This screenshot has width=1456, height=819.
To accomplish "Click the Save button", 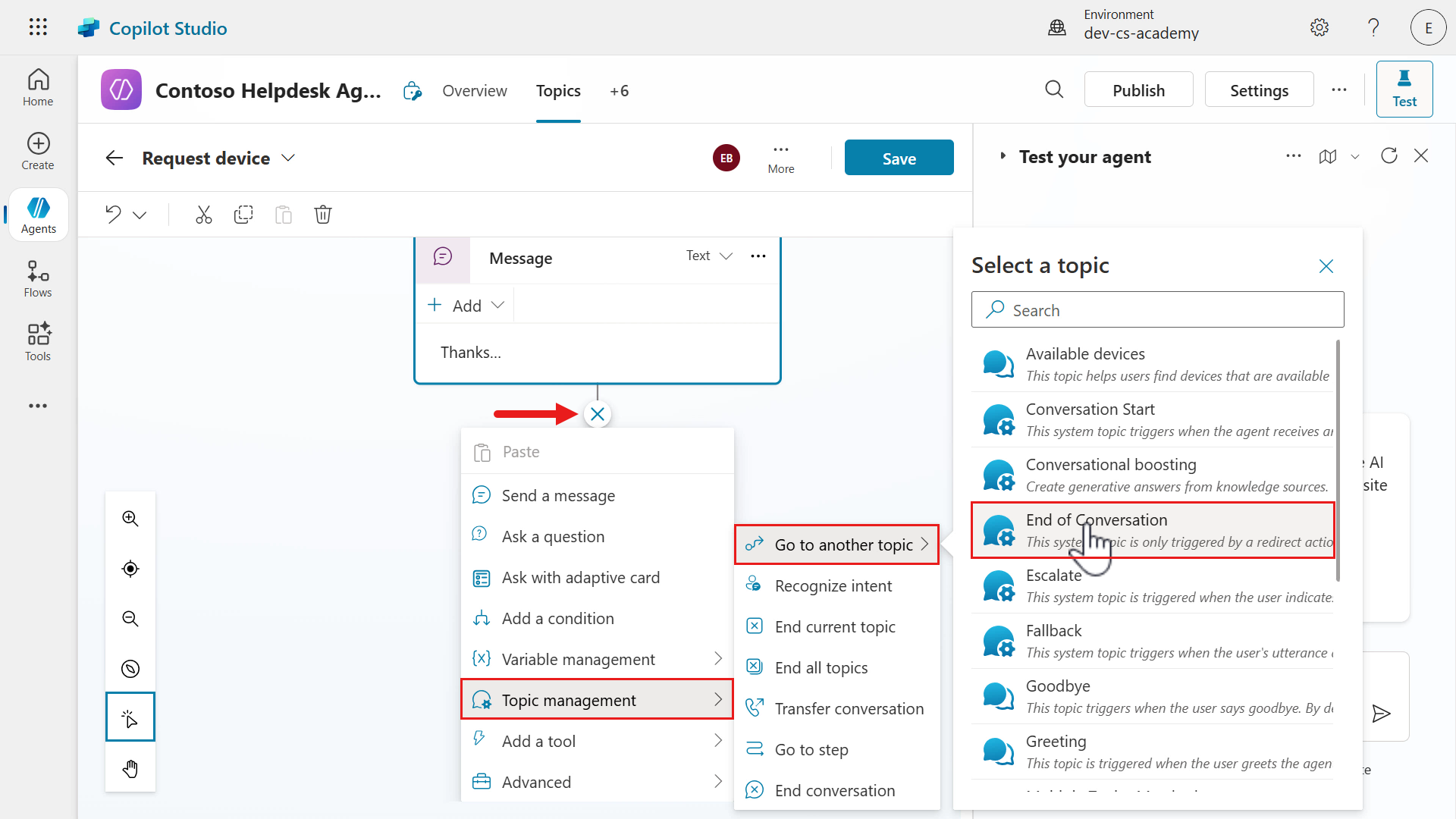I will pos(899,158).
